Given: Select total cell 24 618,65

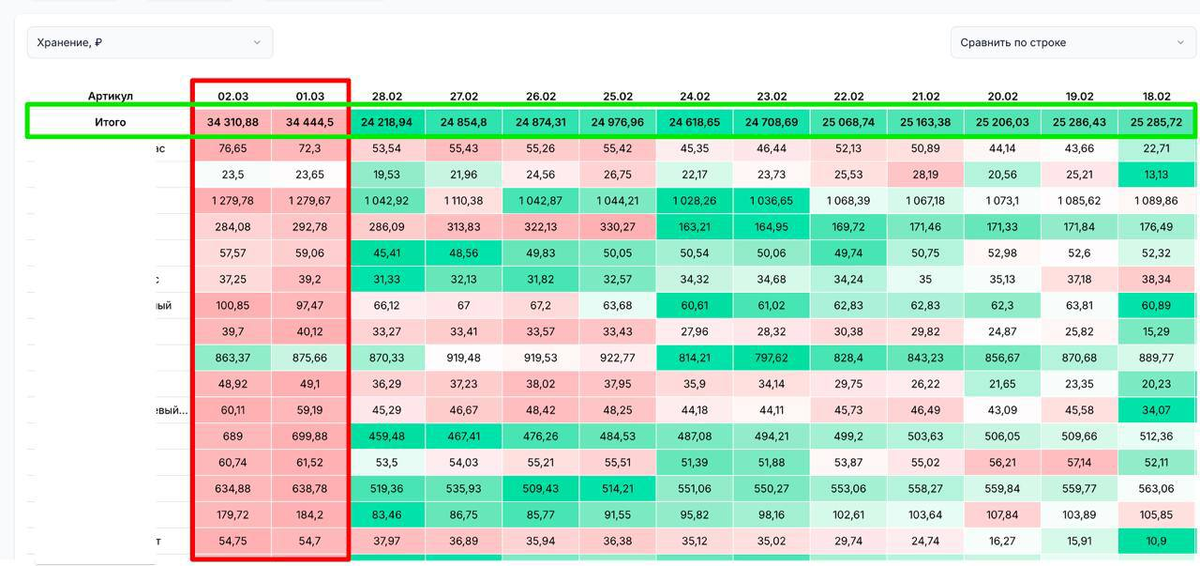Looking at the screenshot, I should (x=695, y=122).
